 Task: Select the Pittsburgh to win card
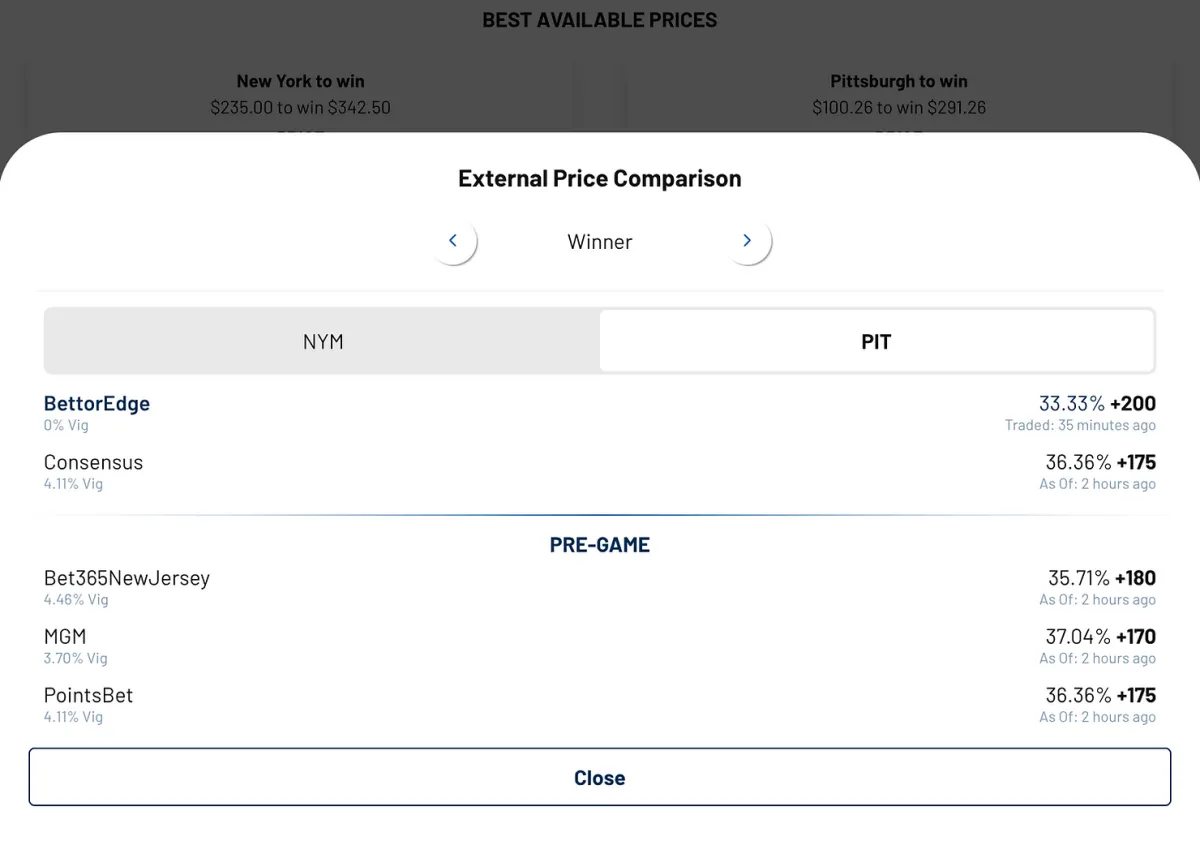[x=899, y=94]
